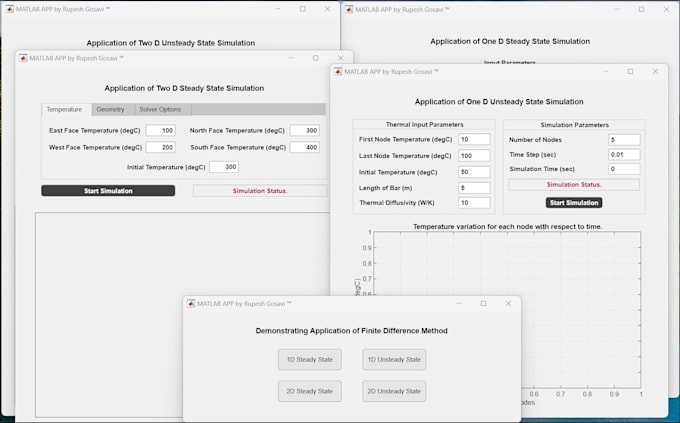Close the Two D Steady State Simulation window
The width and height of the screenshot is (680, 423).
click(x=340, y=58)
